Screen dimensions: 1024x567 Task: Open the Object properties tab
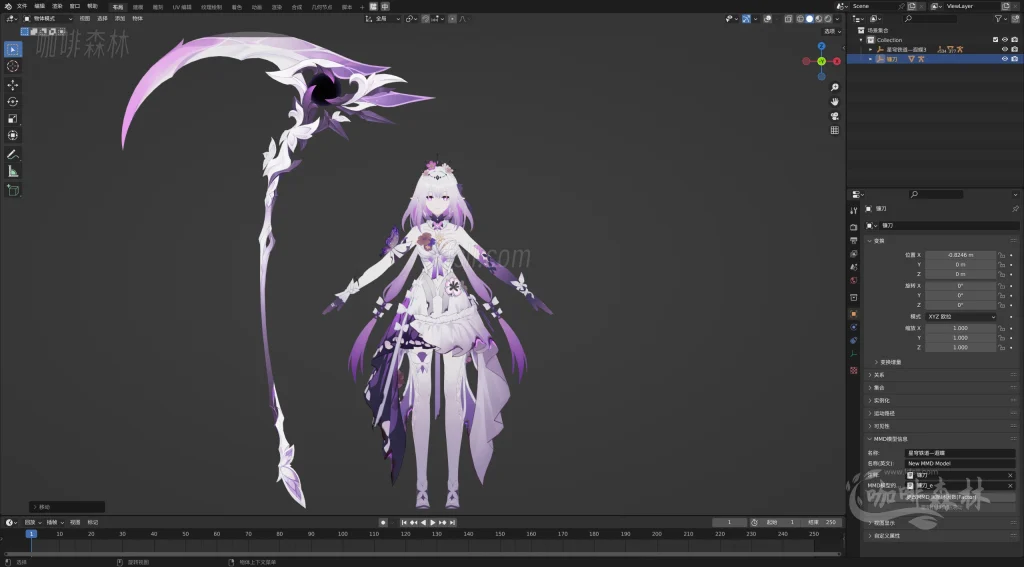[854, 314]
